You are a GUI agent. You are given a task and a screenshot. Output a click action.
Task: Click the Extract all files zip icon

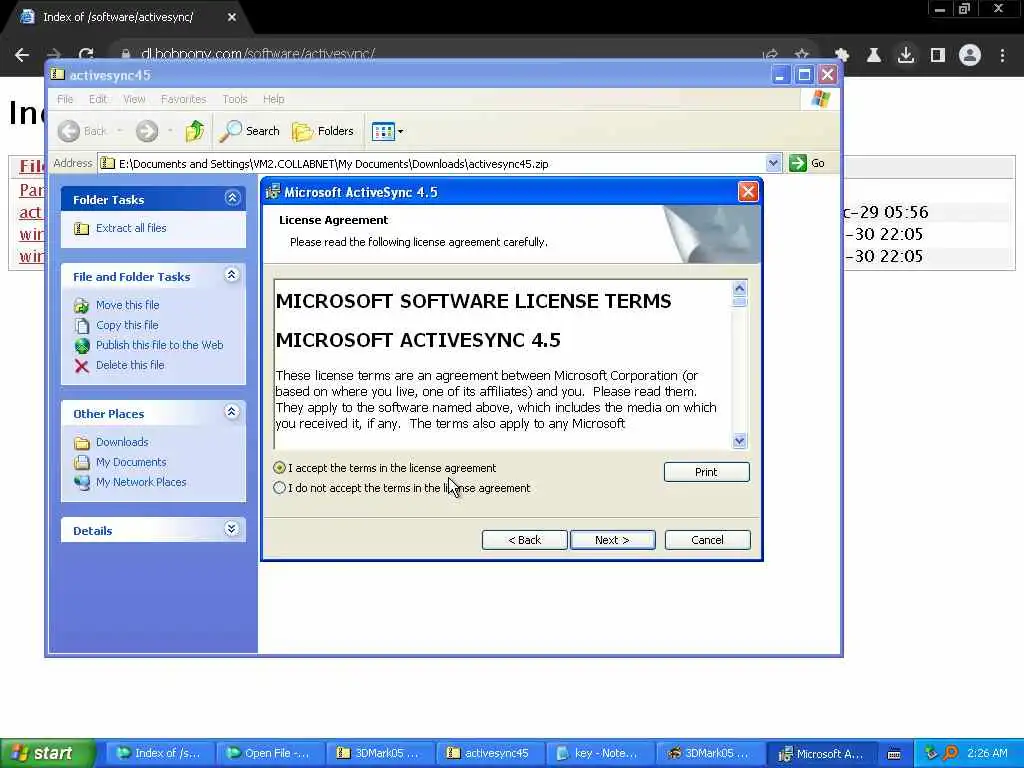pyautogui.click(x=82, y=229)
